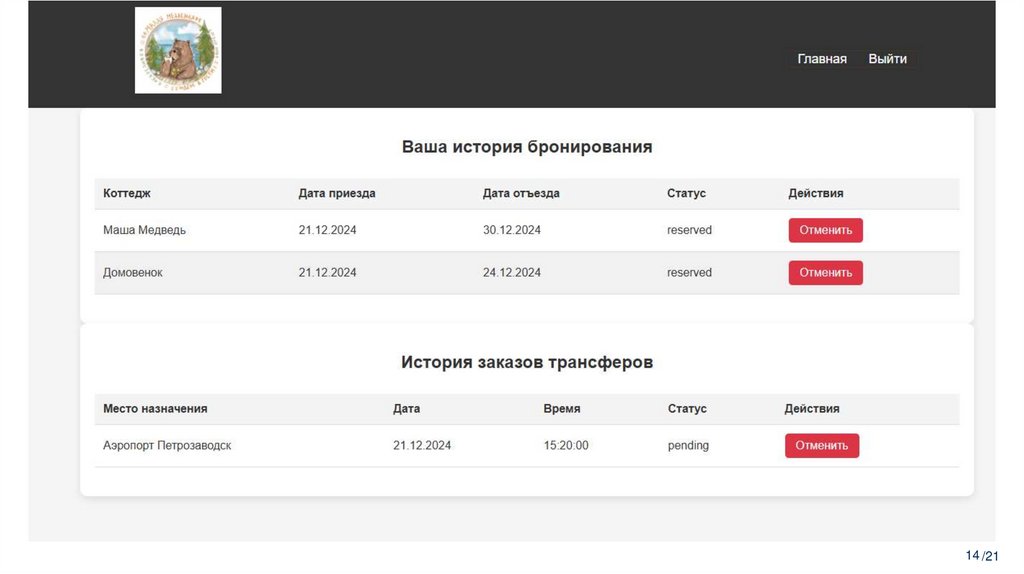Click the История заказов трансферов heading

pyautogui.click(x=527, y=362)
